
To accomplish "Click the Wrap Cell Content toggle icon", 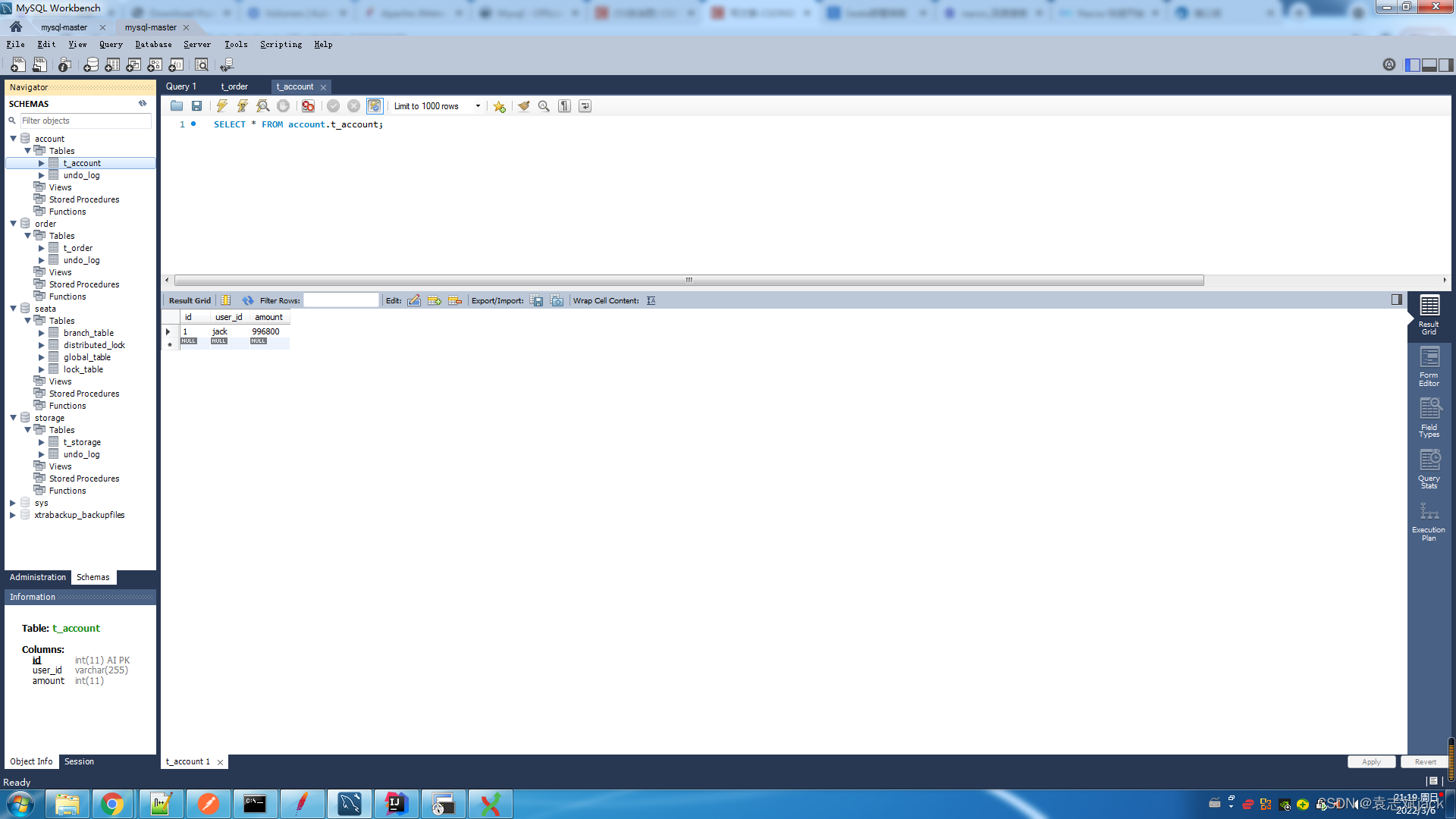I will click(651, 300).
